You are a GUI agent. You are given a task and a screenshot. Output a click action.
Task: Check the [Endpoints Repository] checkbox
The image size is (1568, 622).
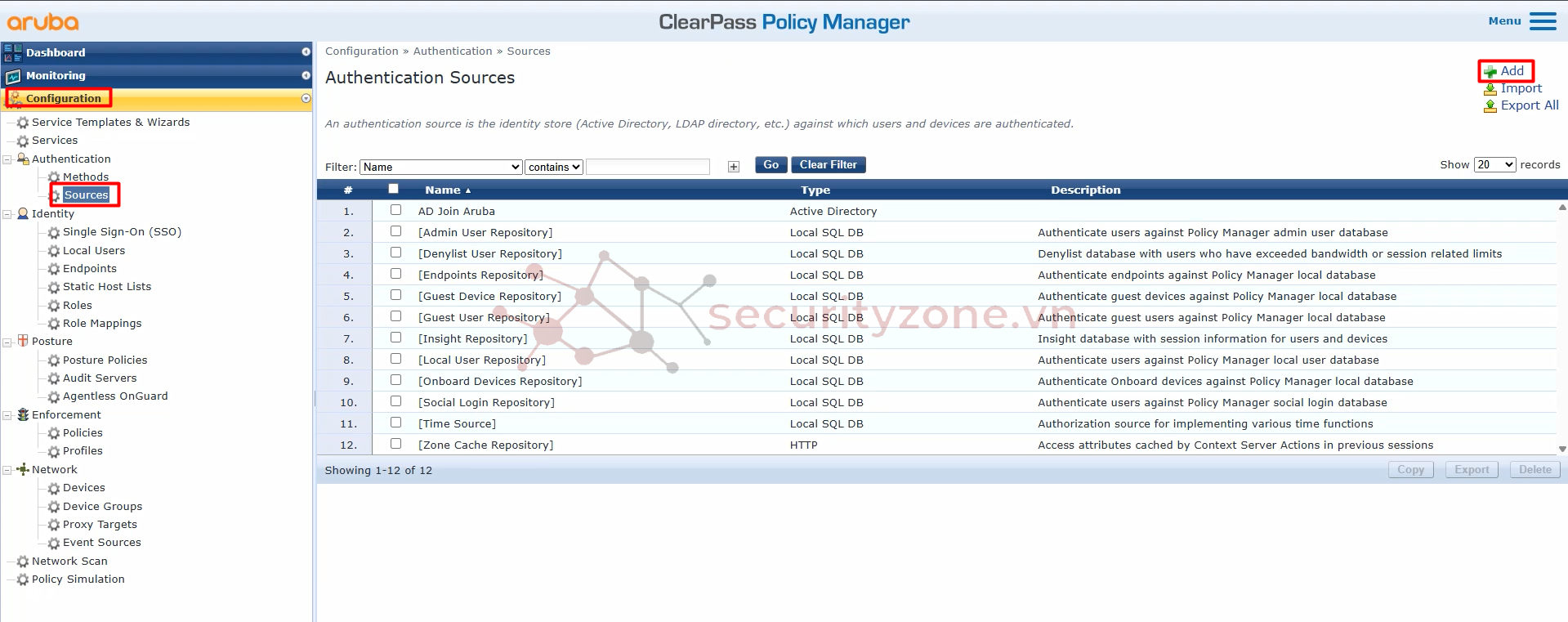coord(396,274)
